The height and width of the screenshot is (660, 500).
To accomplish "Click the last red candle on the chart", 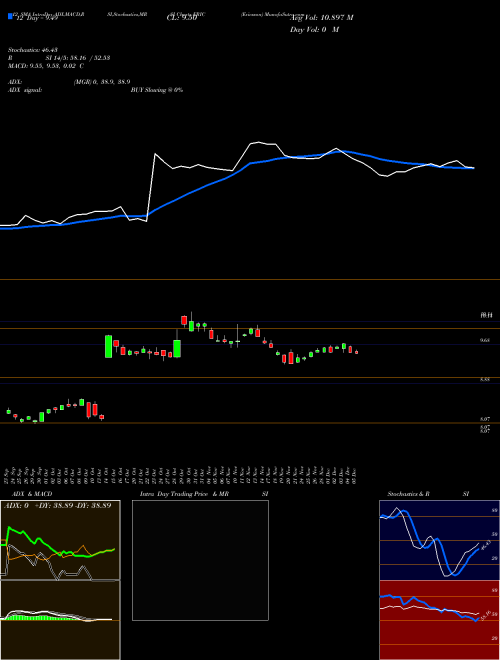I will tap(356, 352).
